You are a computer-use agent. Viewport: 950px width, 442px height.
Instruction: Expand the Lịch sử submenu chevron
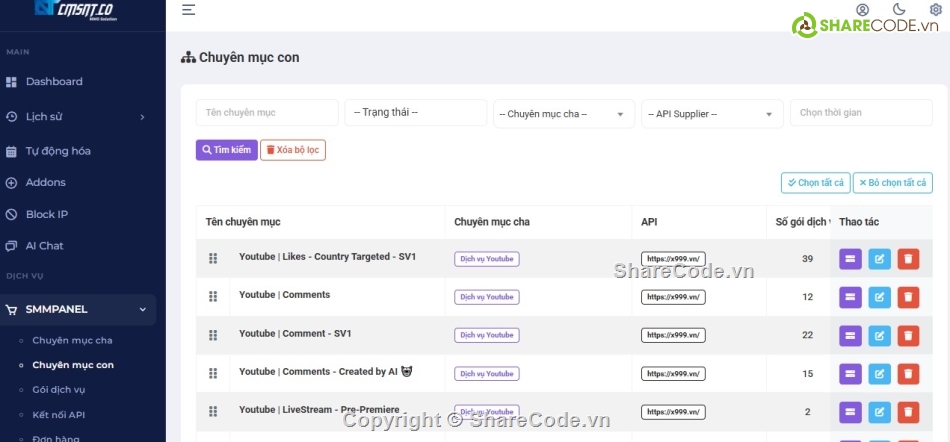point(143,117)
